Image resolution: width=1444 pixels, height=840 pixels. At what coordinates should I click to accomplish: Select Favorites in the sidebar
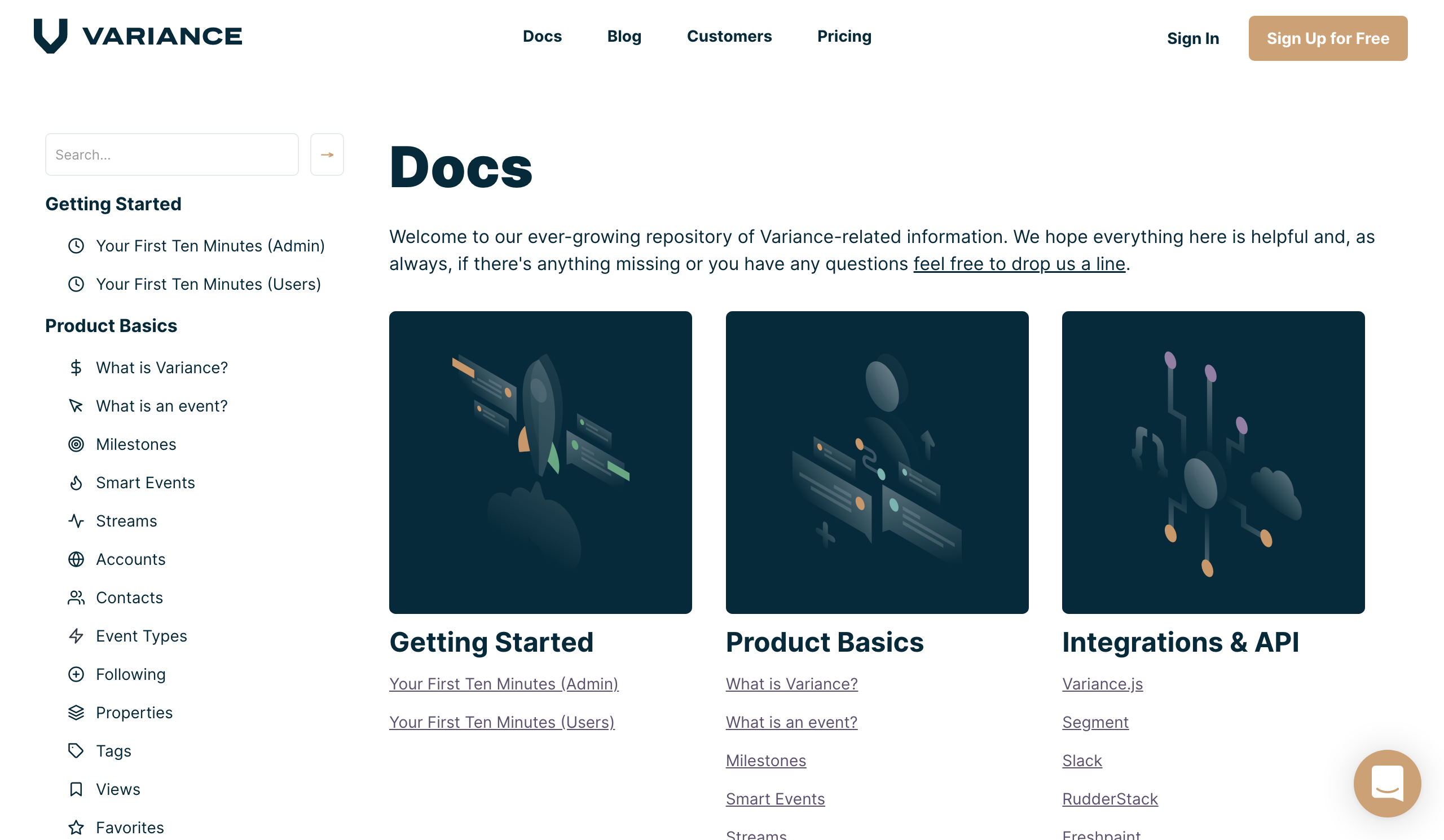pyautogui.click(x=130, y=828)
